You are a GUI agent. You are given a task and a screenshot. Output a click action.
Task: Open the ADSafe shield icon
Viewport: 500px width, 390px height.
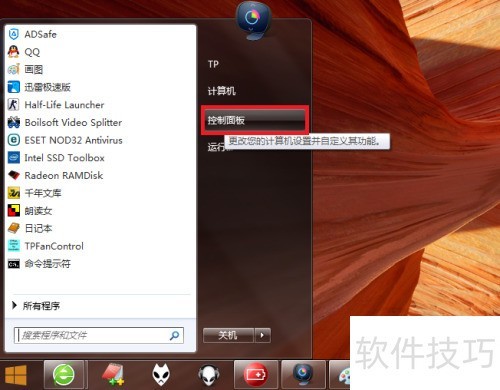coord(14,34)
